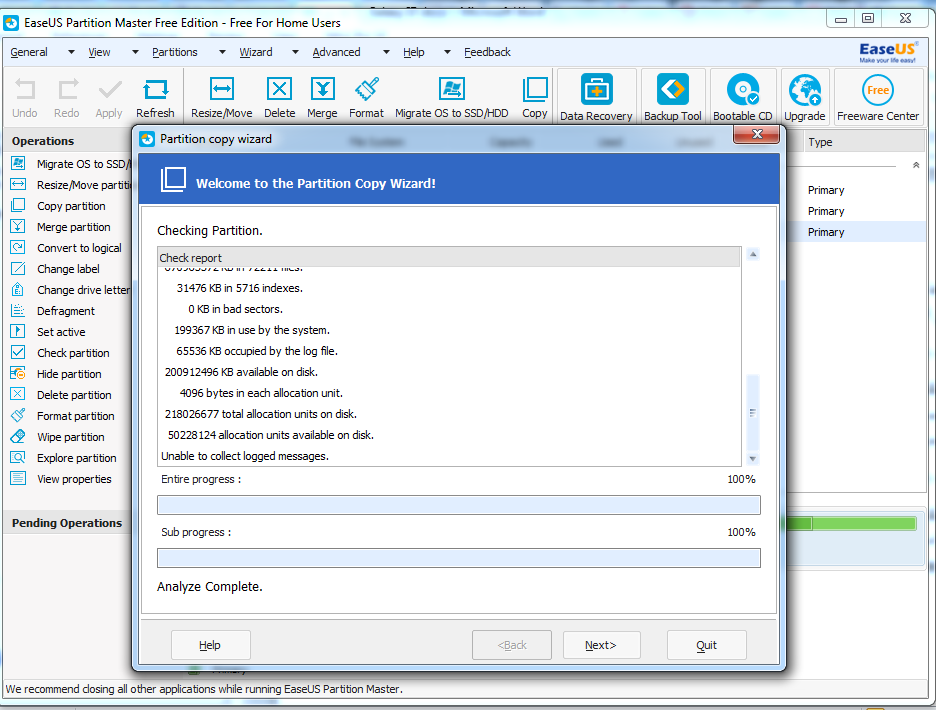Click the green disk usage bar
936x710 pixels.
851,524
